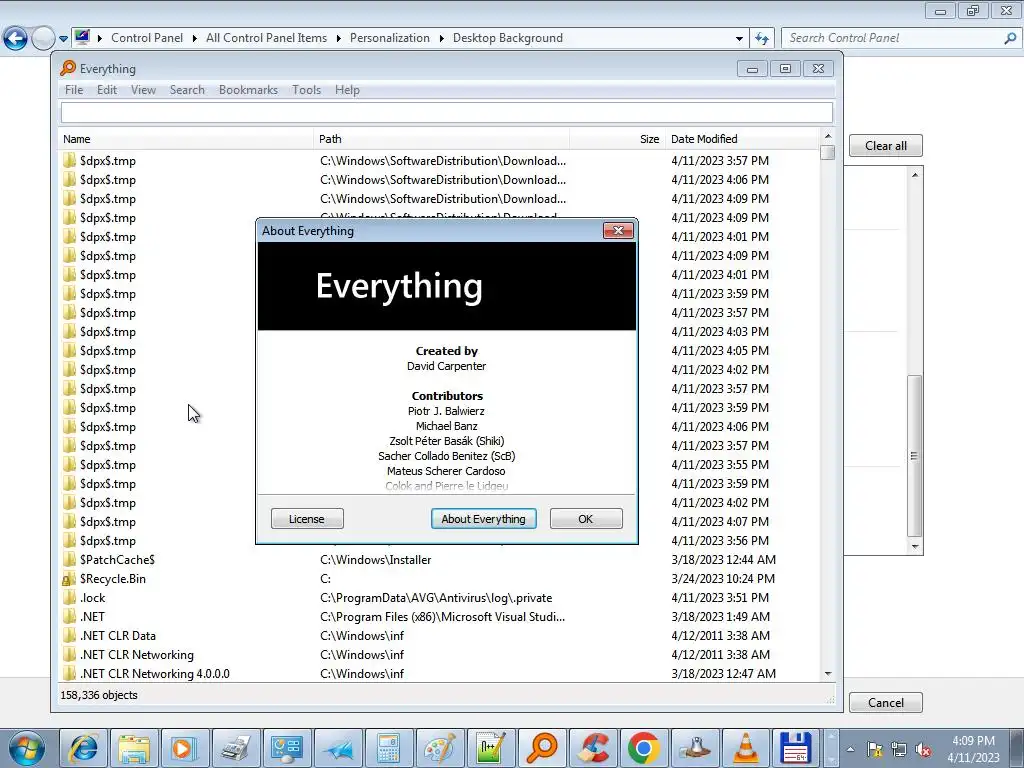This screenshot has width=1024, height=768.
Task: Click the muted volume tray icon
Action: click(x=923, y=750)
